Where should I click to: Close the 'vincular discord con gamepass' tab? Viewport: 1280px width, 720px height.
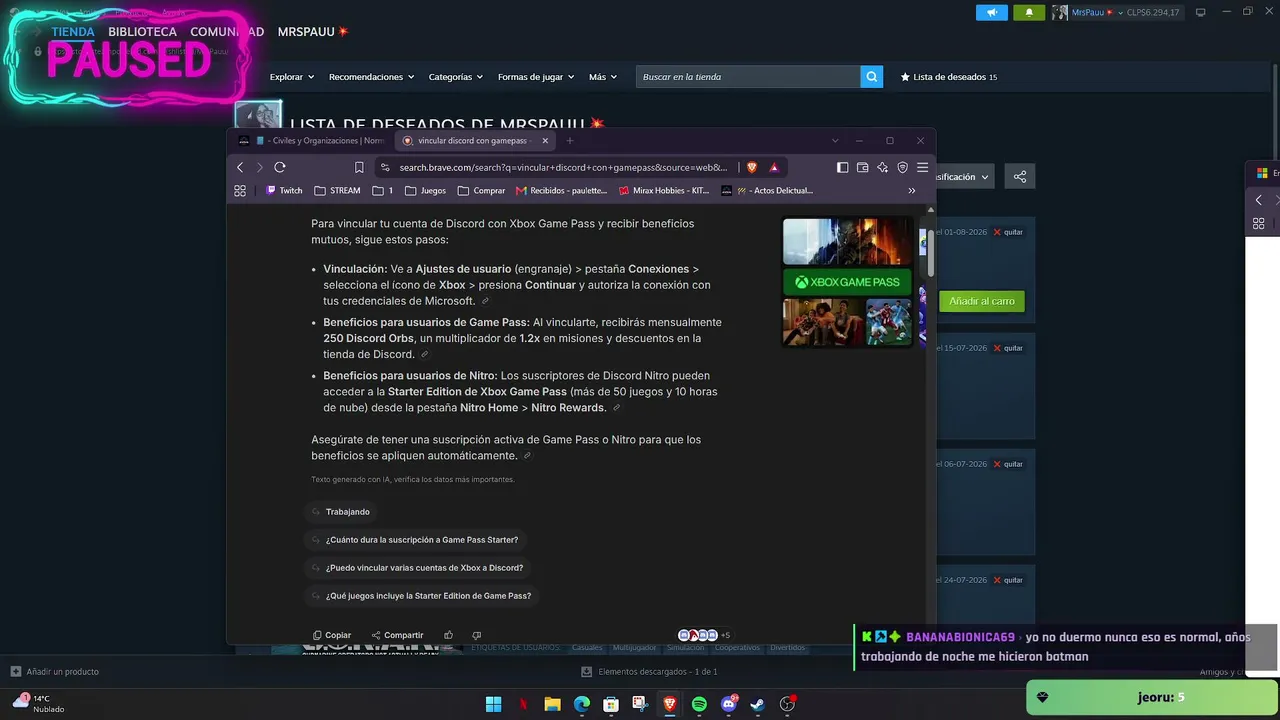click(545, 141)
